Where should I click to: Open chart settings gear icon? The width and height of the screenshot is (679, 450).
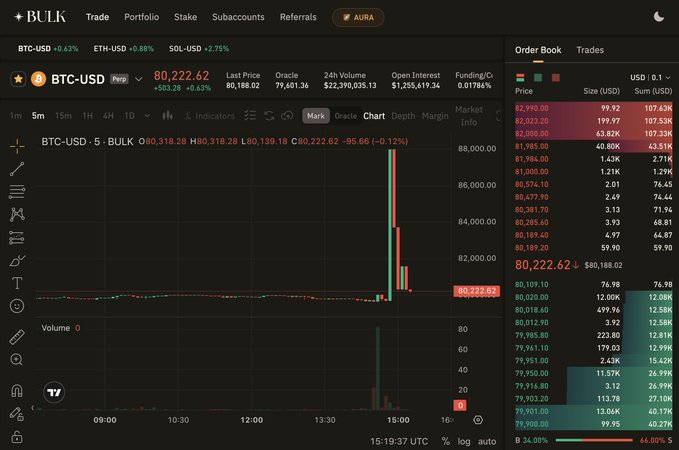click(478, 420)
